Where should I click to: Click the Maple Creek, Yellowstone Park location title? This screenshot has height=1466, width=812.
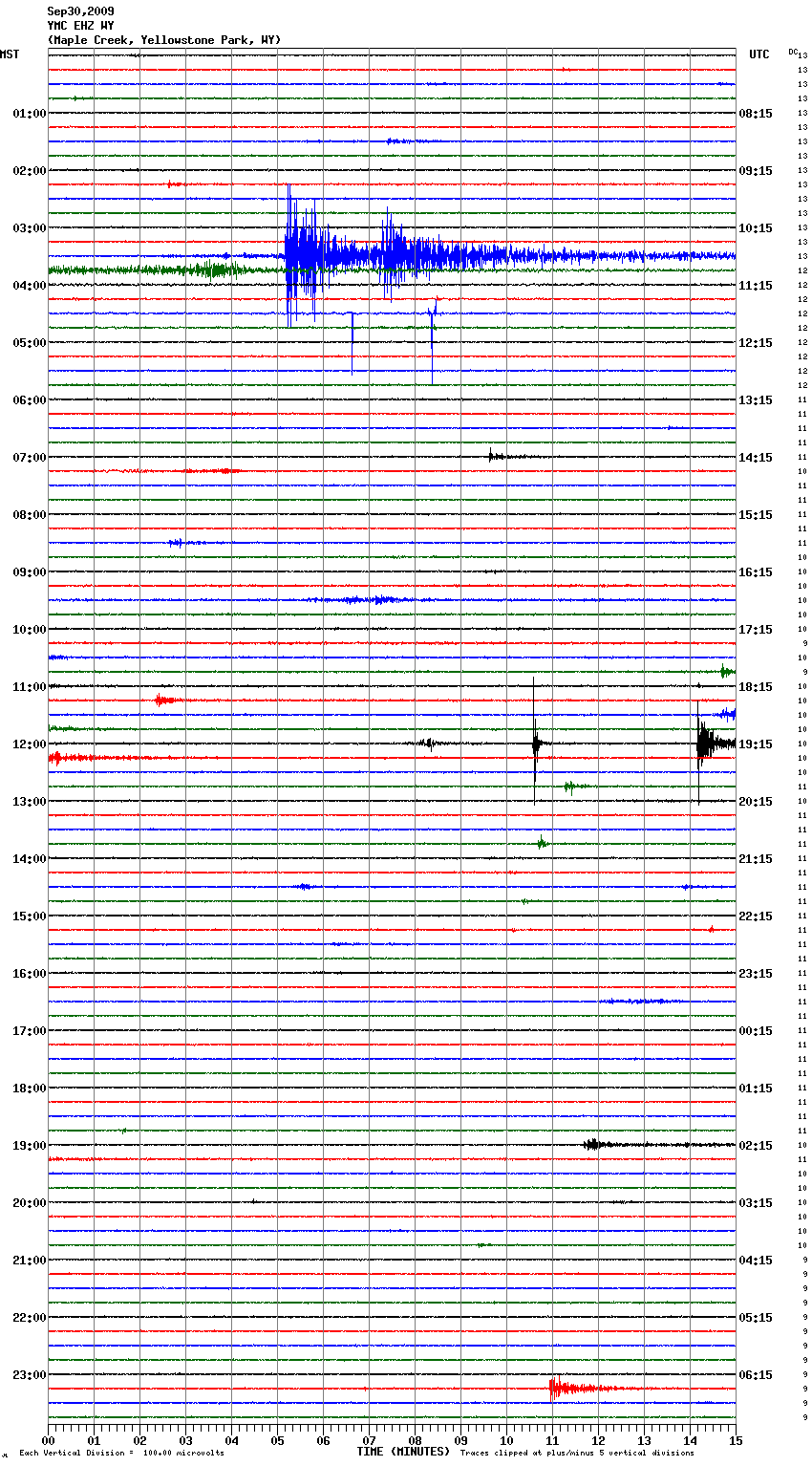[164, 40]
